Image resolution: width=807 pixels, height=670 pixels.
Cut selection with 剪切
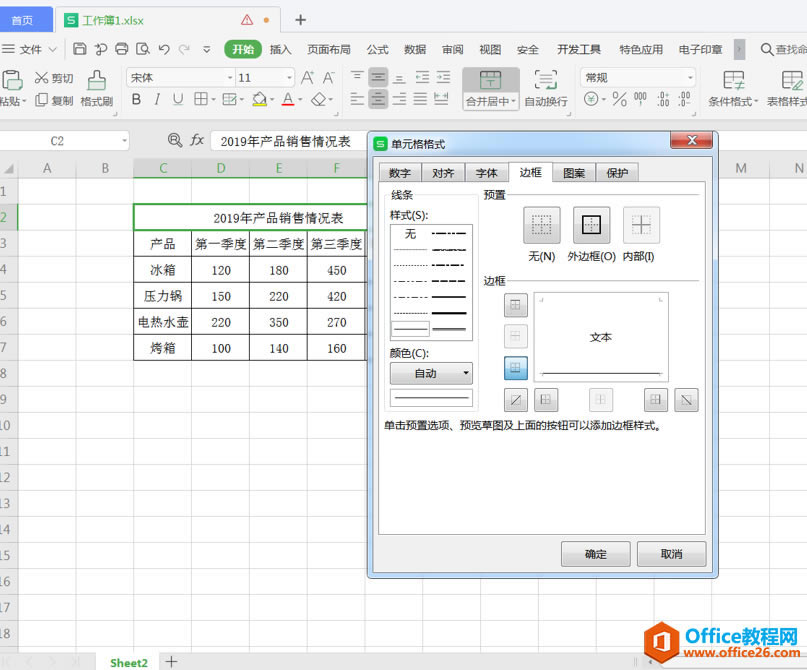[54, 78]
